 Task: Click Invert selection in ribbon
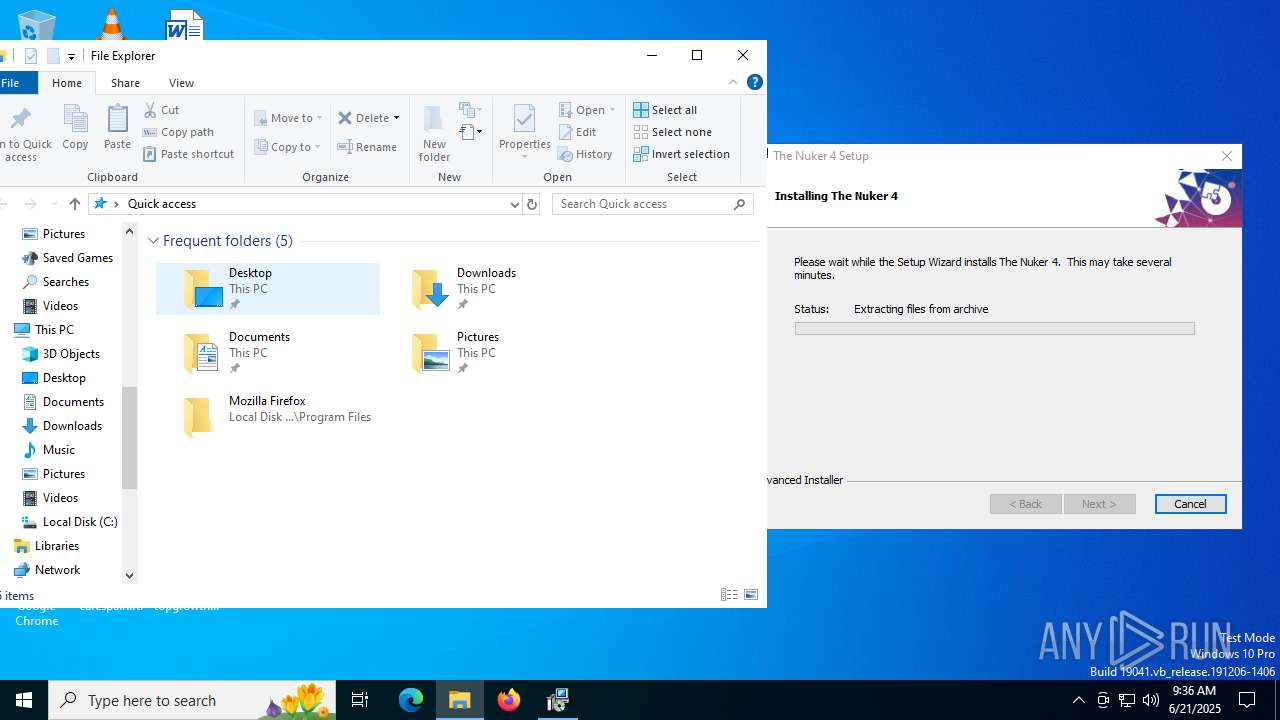coord(681,154)
